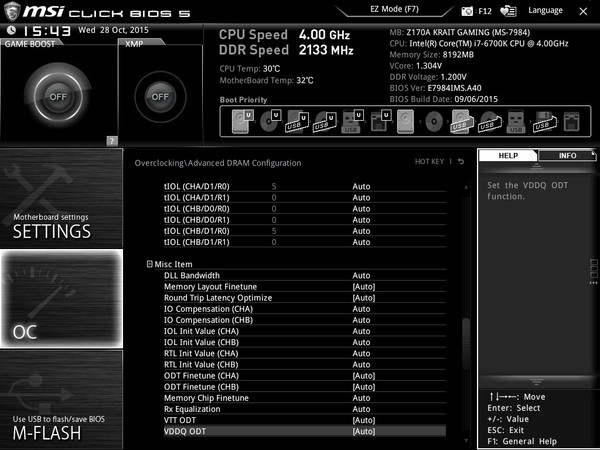Image resolution: width=600 pixels, height=450 pixels.
Task: Click the scroll up arrow of the settings list
Action: pyautogui.click(x=466, y=187)
